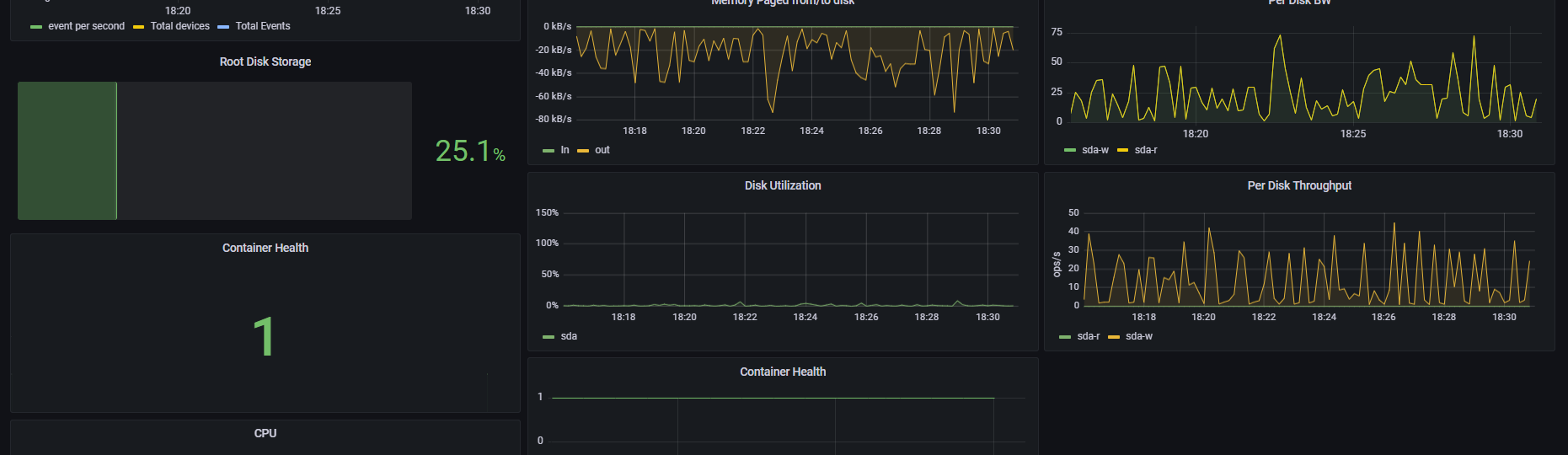Open the Disk Utilization panel title menu

point(782,185)
